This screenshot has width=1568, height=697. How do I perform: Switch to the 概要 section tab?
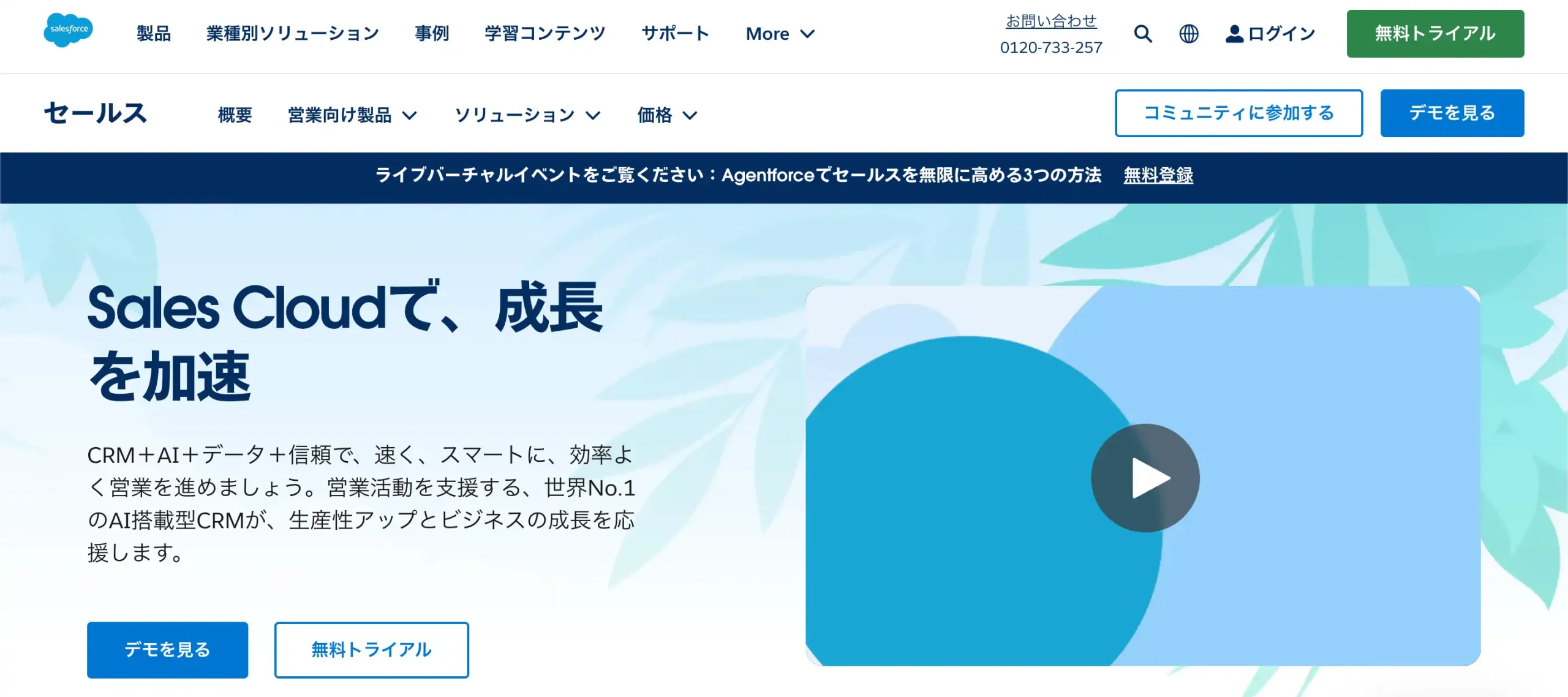click(x=234, y=115)
